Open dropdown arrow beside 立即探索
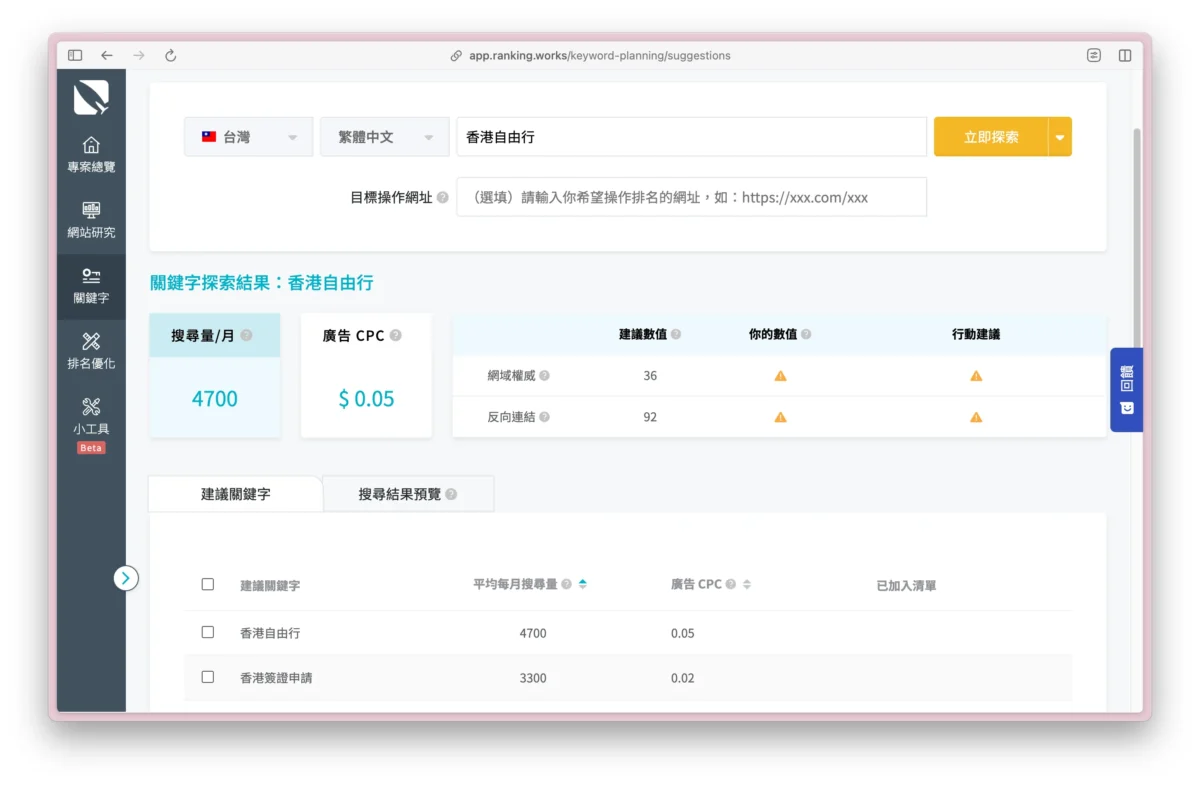Screen dimensions: 1200x785 coord(1060,137)
